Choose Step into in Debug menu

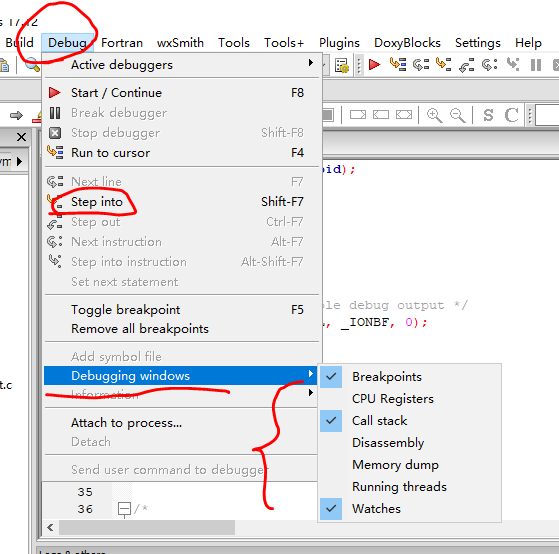pyautogui.click(x=181, y=202)
